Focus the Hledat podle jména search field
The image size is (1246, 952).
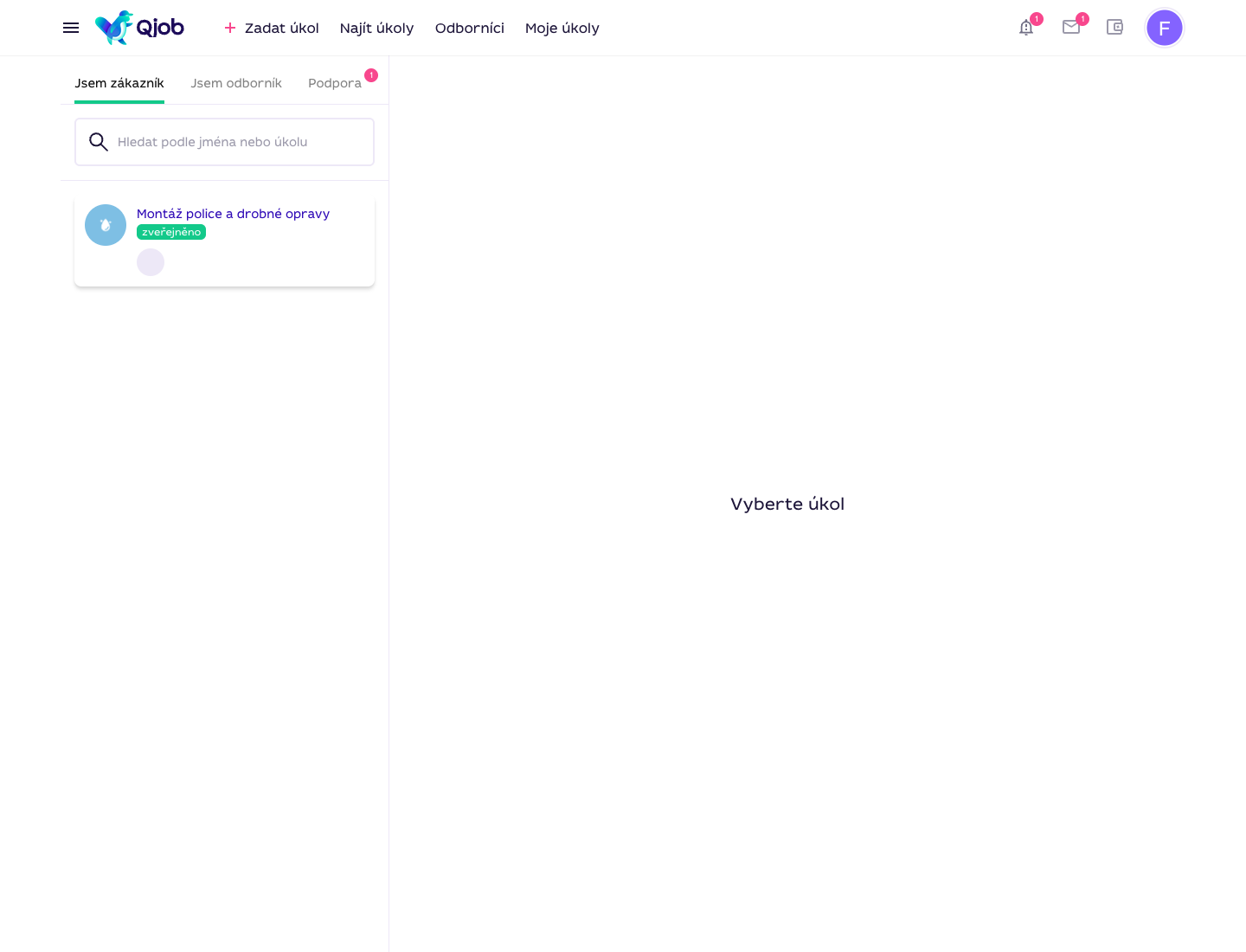[224, 142]
